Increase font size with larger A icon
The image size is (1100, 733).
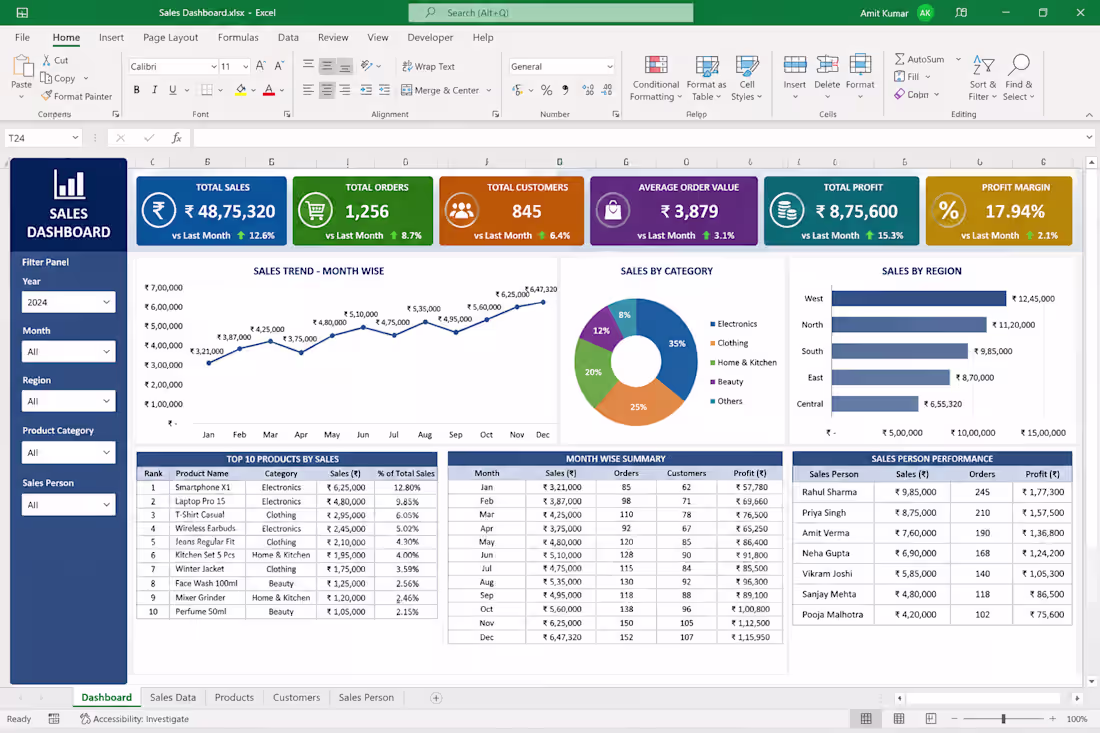tap(261, 66)
